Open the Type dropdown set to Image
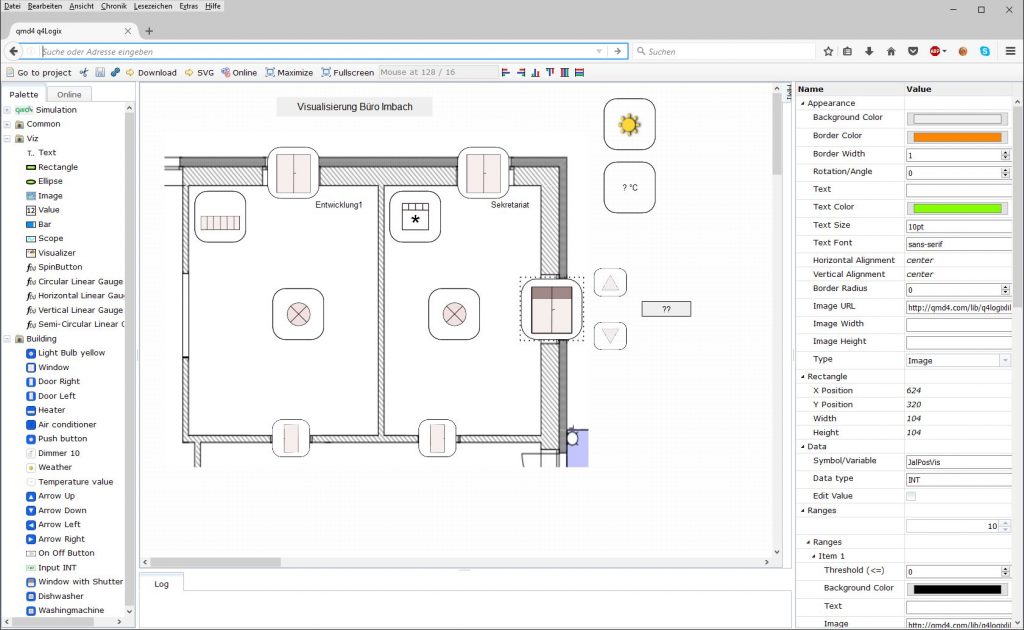Screen dimensions: 1024x630 point(958,360)
